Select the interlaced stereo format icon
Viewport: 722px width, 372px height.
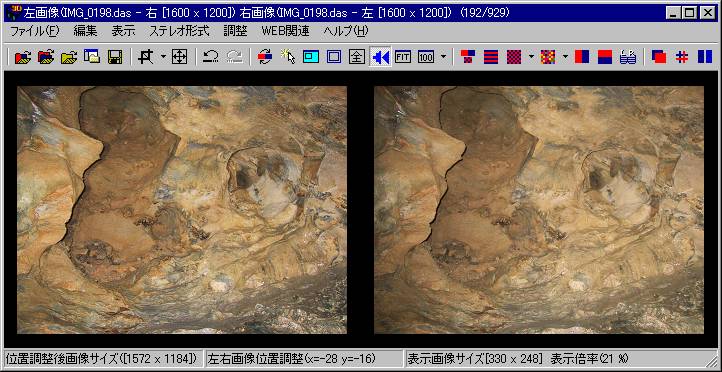pos(491,57)
